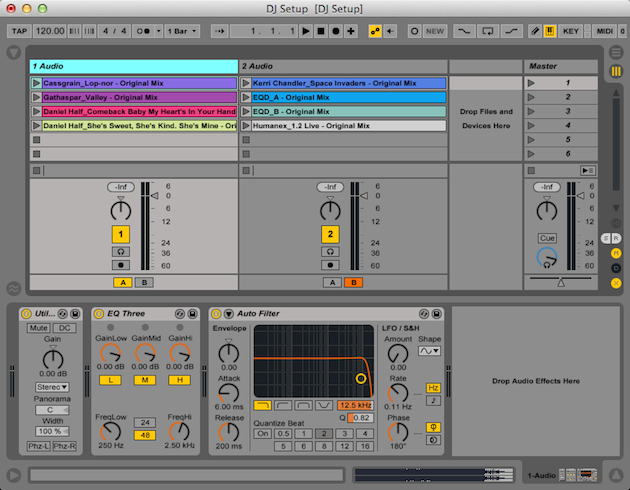Toggle the Loop switch in toolbar

click(x=488, y=31)
